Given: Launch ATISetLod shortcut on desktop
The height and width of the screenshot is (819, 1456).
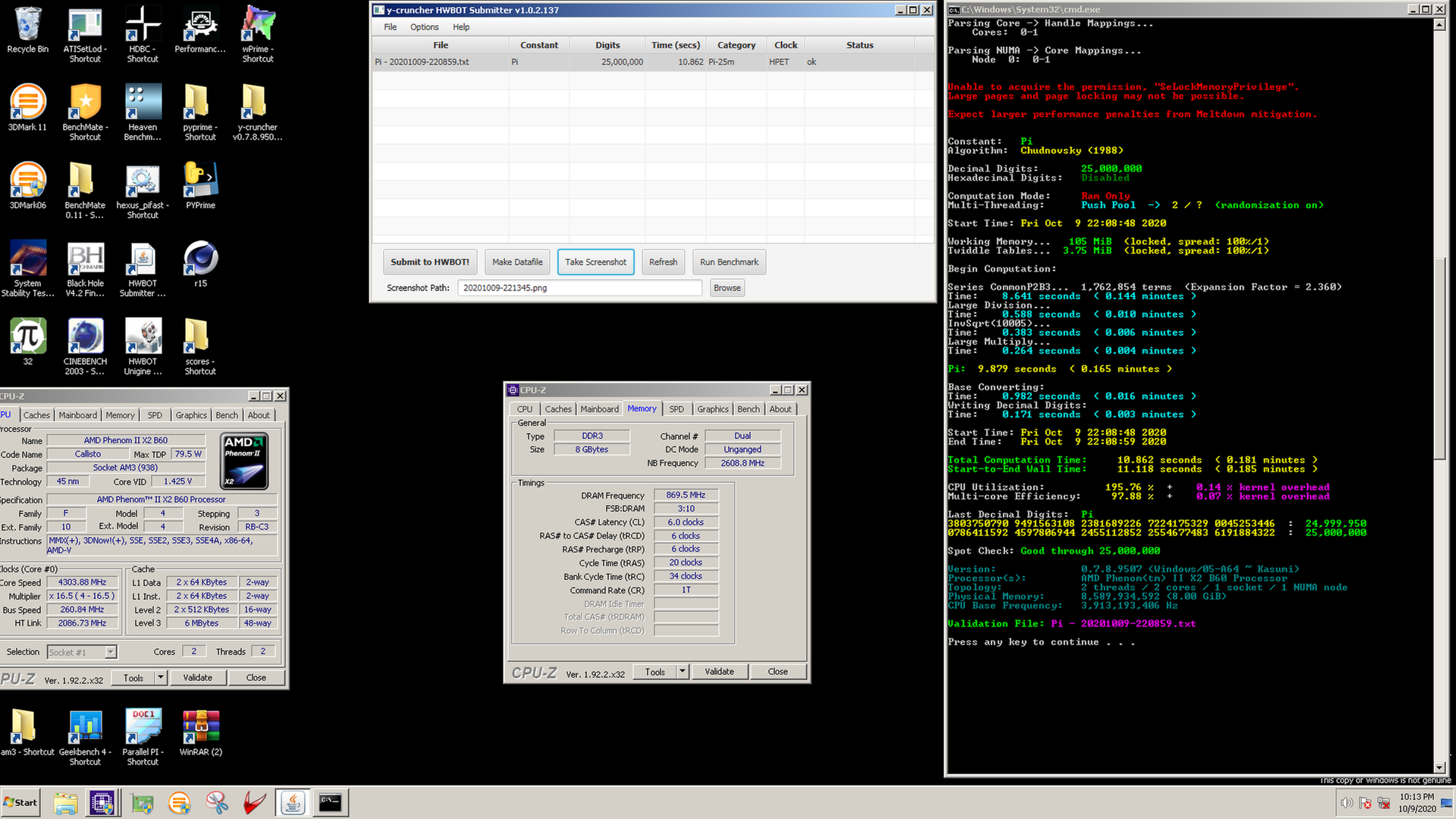Looking at the screenshot, I should [x=85, y=34].
